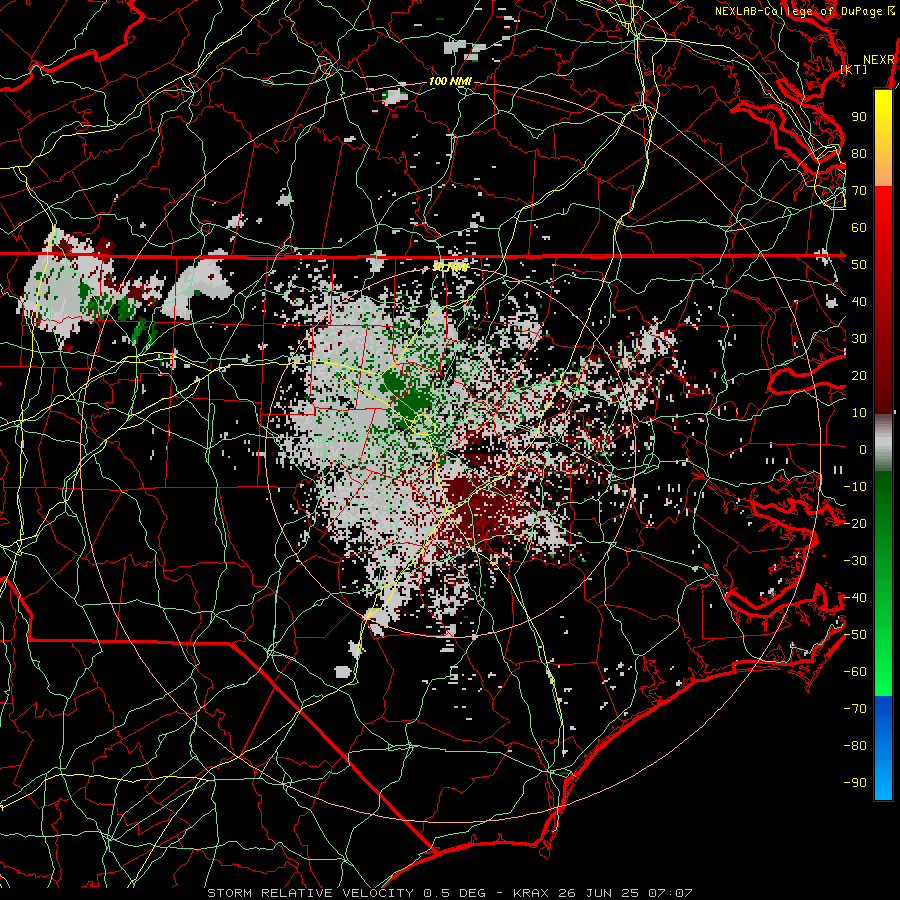Click the -90 value on velocity scale
The height and width of the screenshot is (900, 900).
[x=855, y=783]
